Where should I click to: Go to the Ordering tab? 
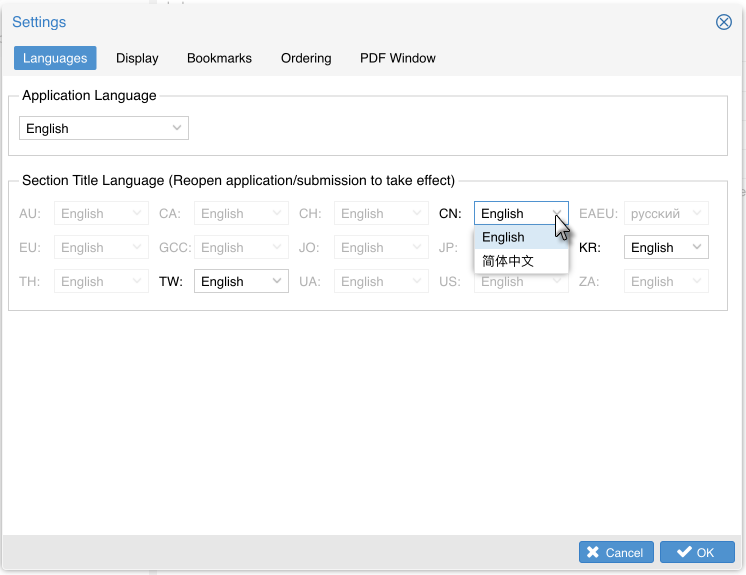click(x=306, y=58)
